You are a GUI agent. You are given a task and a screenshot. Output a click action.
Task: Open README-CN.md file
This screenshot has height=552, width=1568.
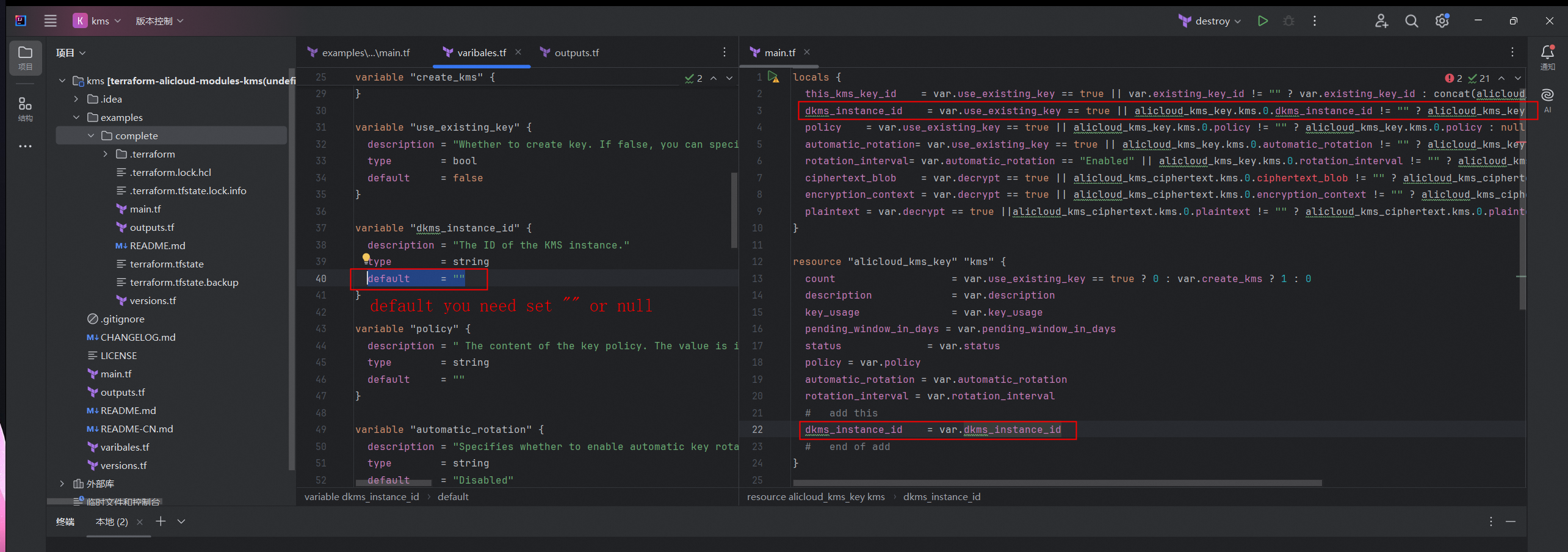click(x=137, y=429)
